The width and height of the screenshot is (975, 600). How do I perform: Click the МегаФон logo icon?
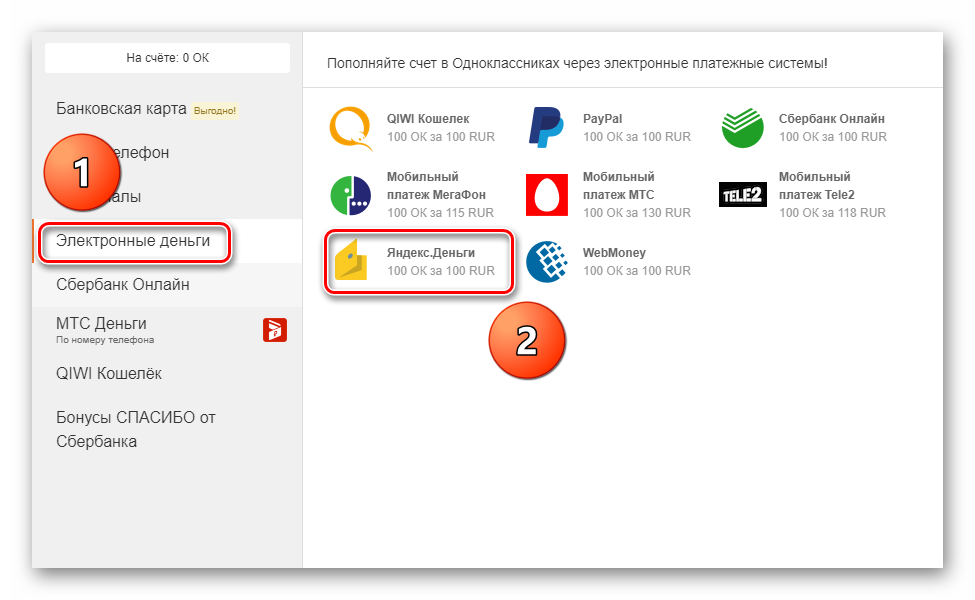coord(351,195)
